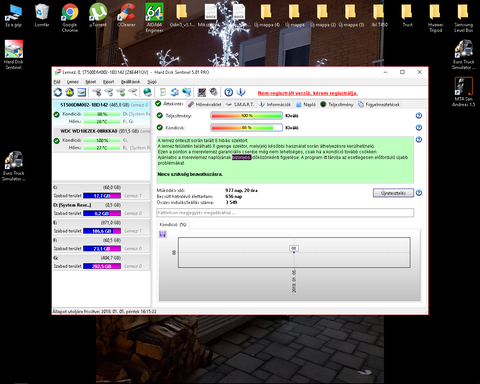Click the save icon above the Kondíció chart
The height and width of the screenshot is (384, 480).
[163, 235]
